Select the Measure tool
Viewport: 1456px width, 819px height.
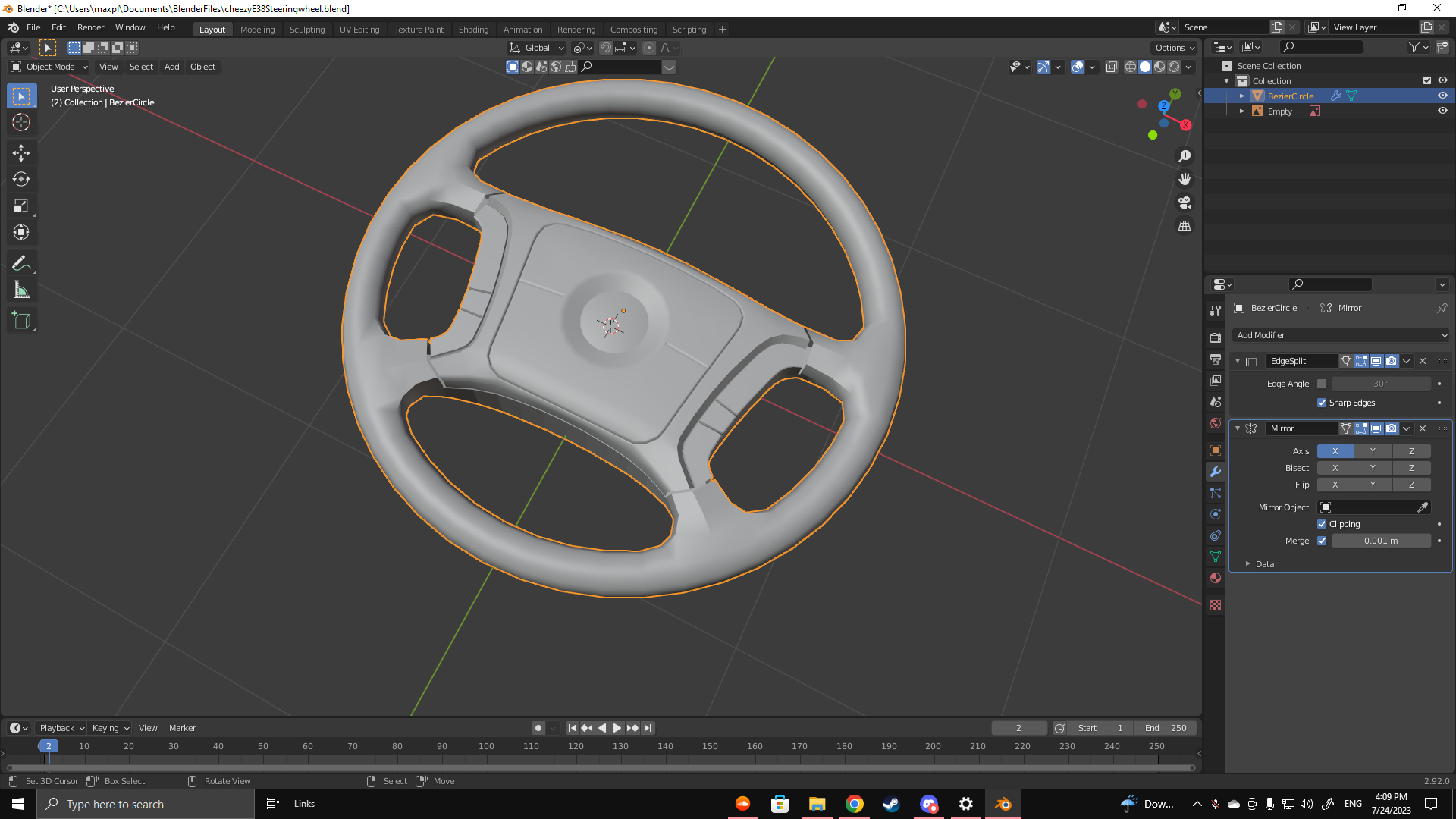[x=21, y=290]
